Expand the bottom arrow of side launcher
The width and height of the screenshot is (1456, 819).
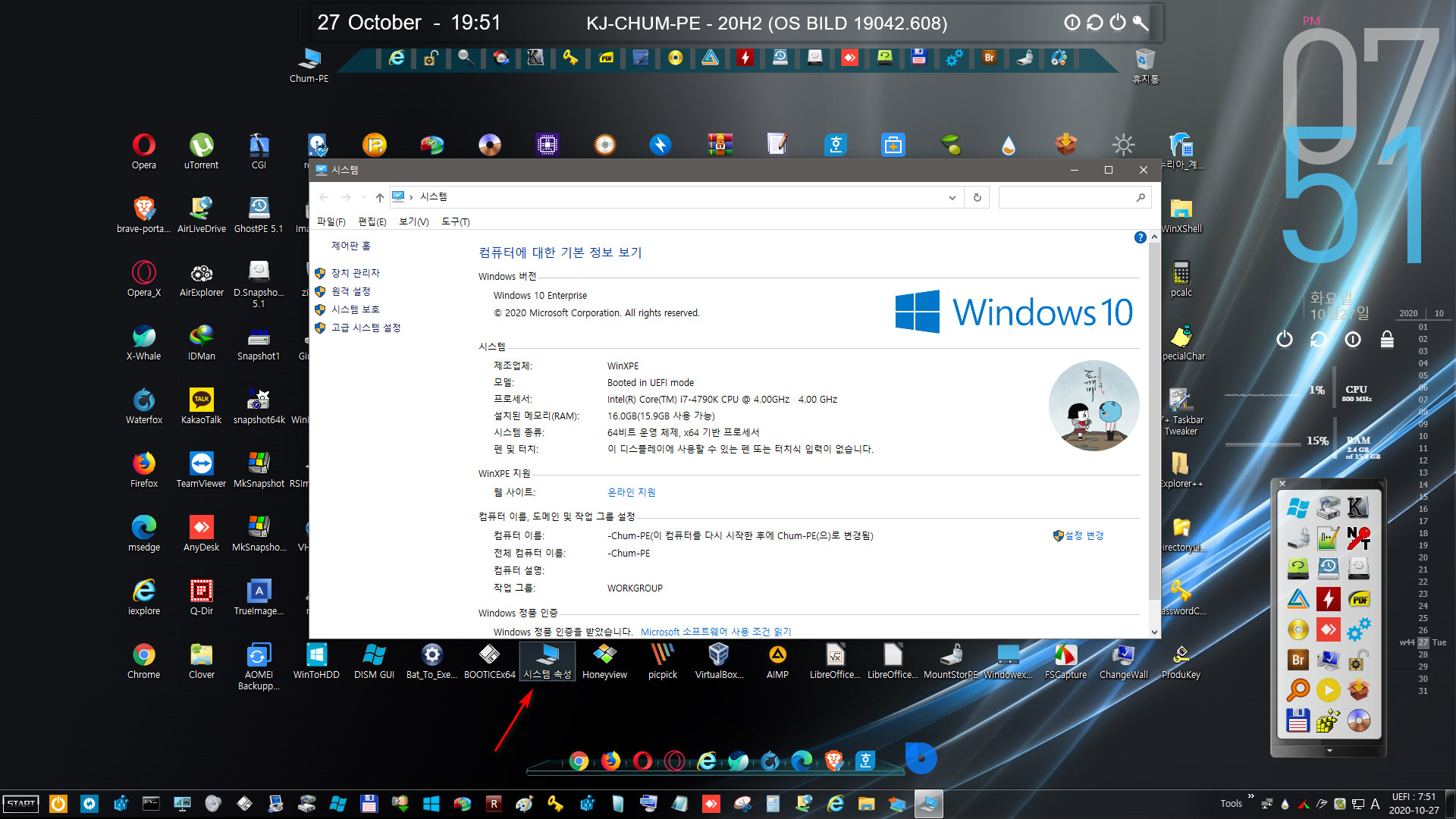1329,751
